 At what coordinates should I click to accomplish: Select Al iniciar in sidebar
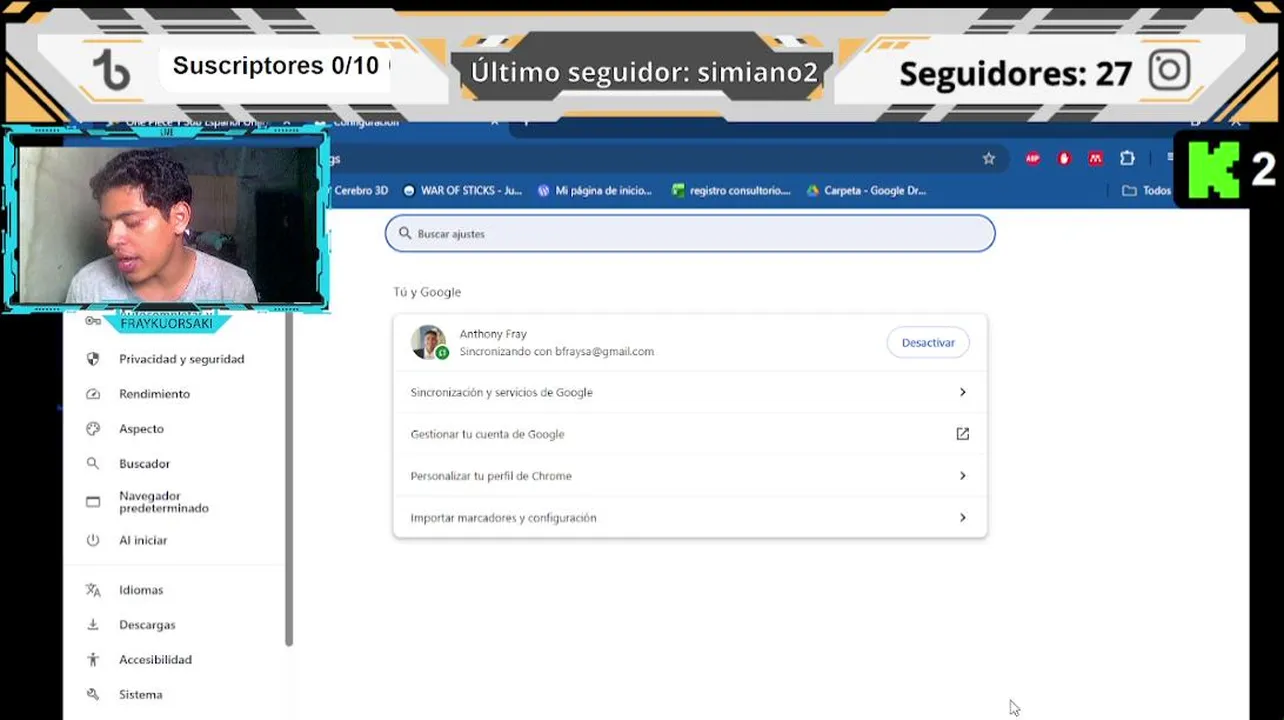pos(142,540)
